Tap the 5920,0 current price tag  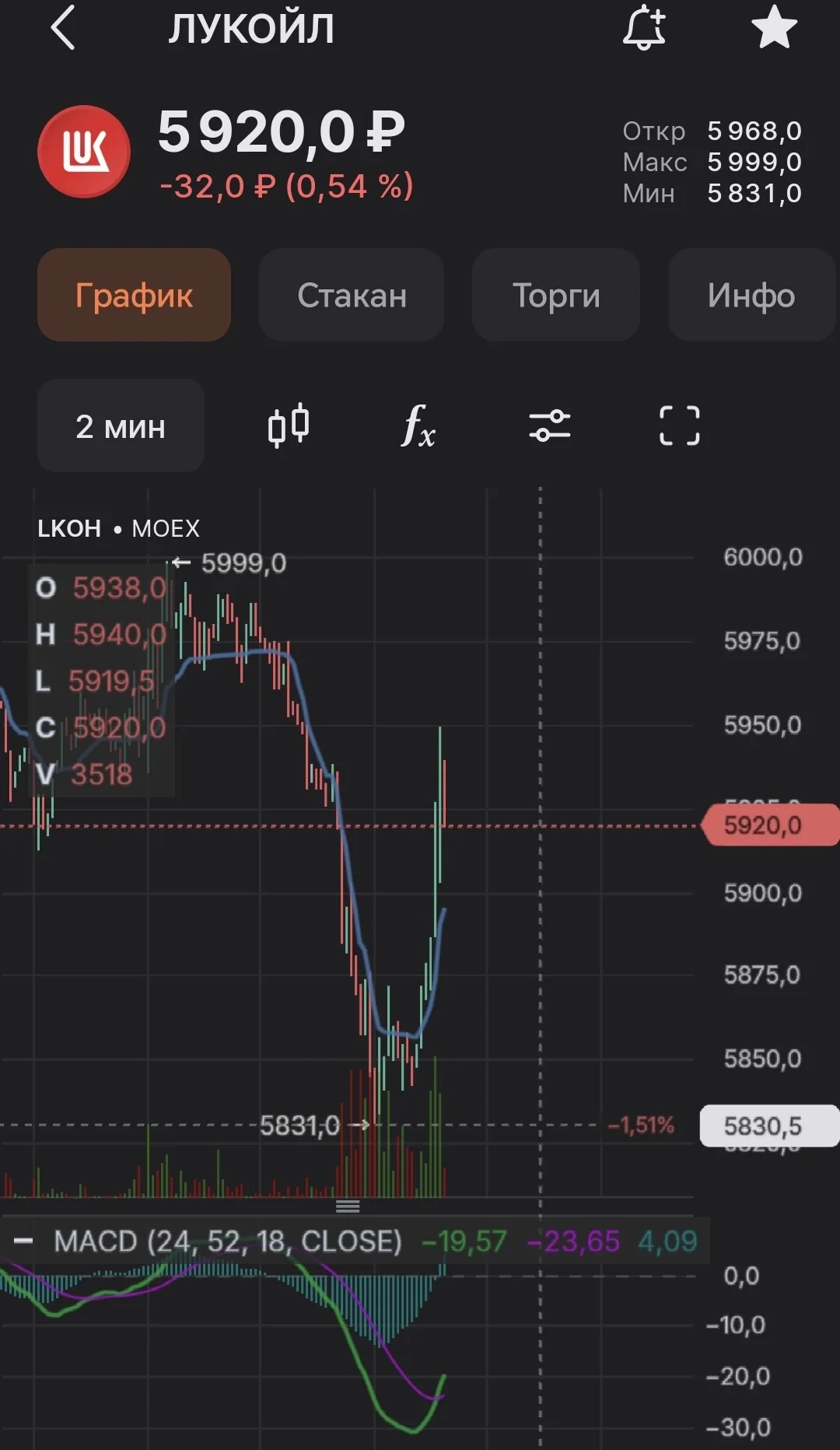(x=771, y=825)
